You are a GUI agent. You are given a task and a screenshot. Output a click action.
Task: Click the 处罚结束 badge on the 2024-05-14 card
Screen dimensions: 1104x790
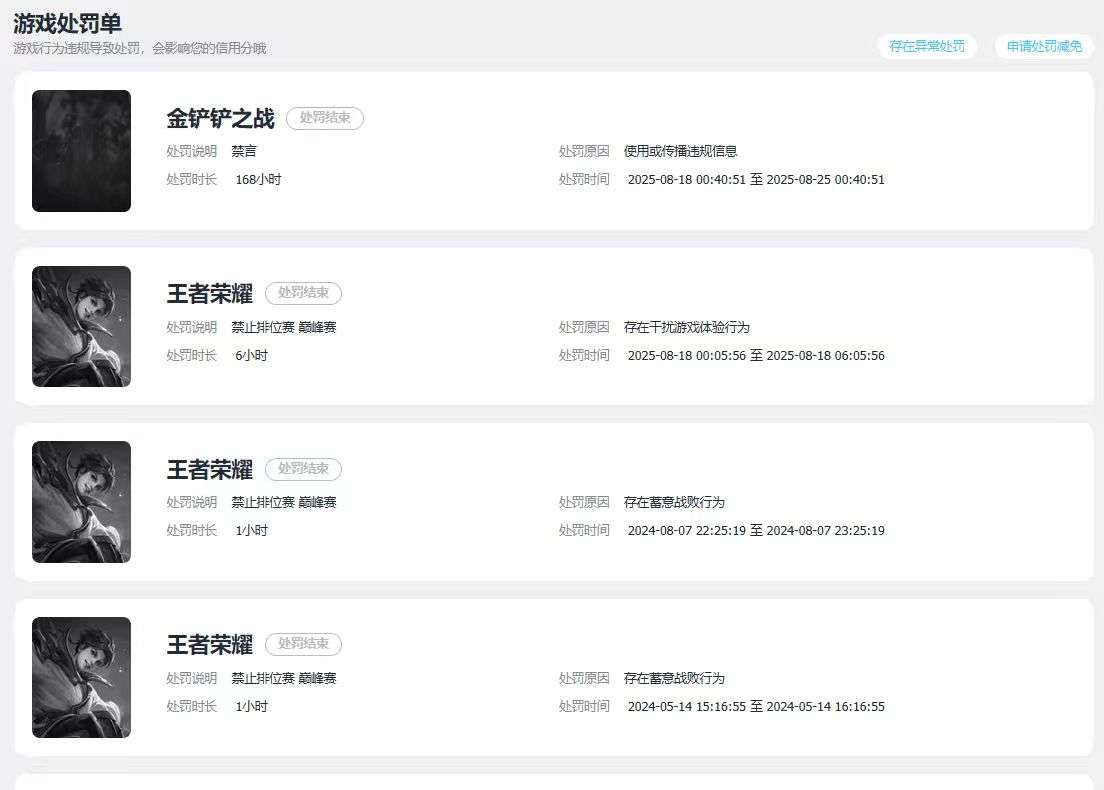tap(303, 644)
